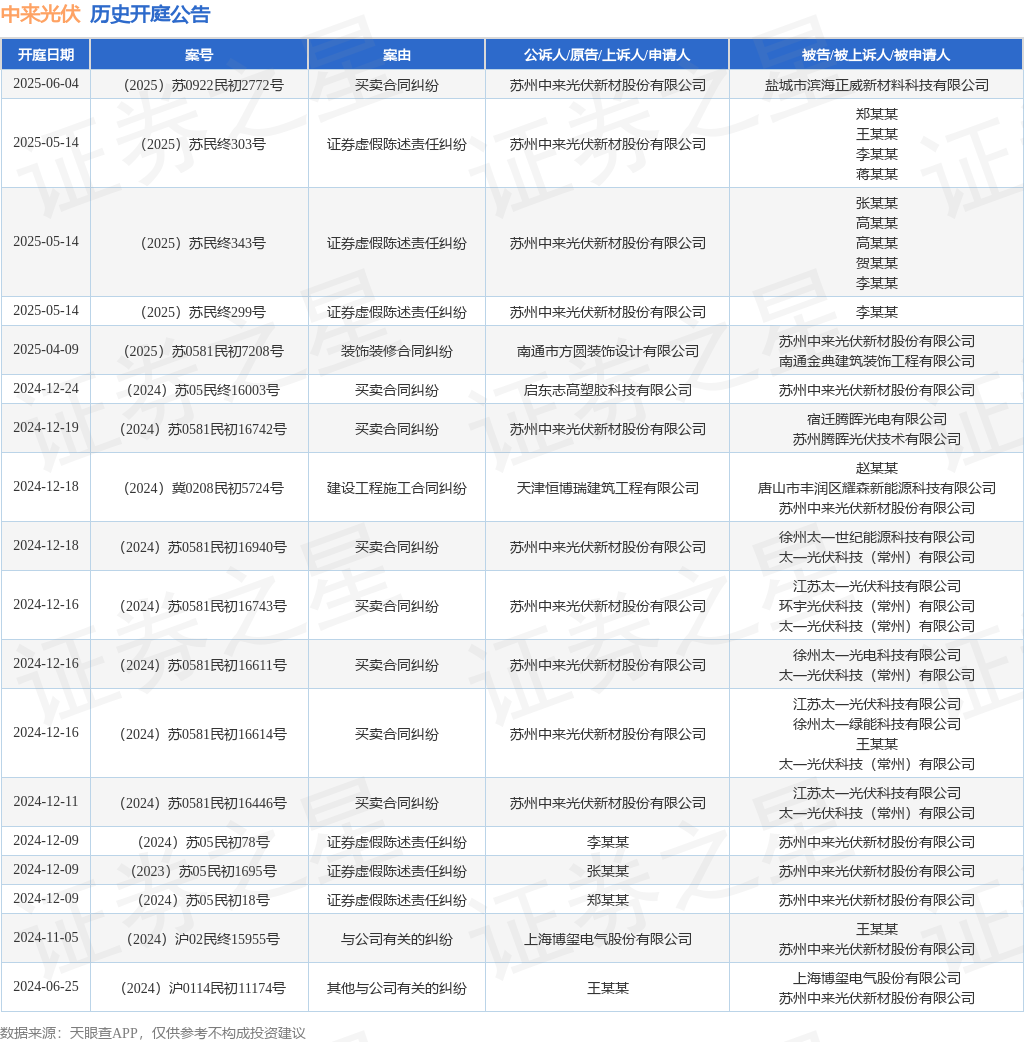
Task: Click defendant 徐州太一世纪能源科技有限公司
Action: 876,538
